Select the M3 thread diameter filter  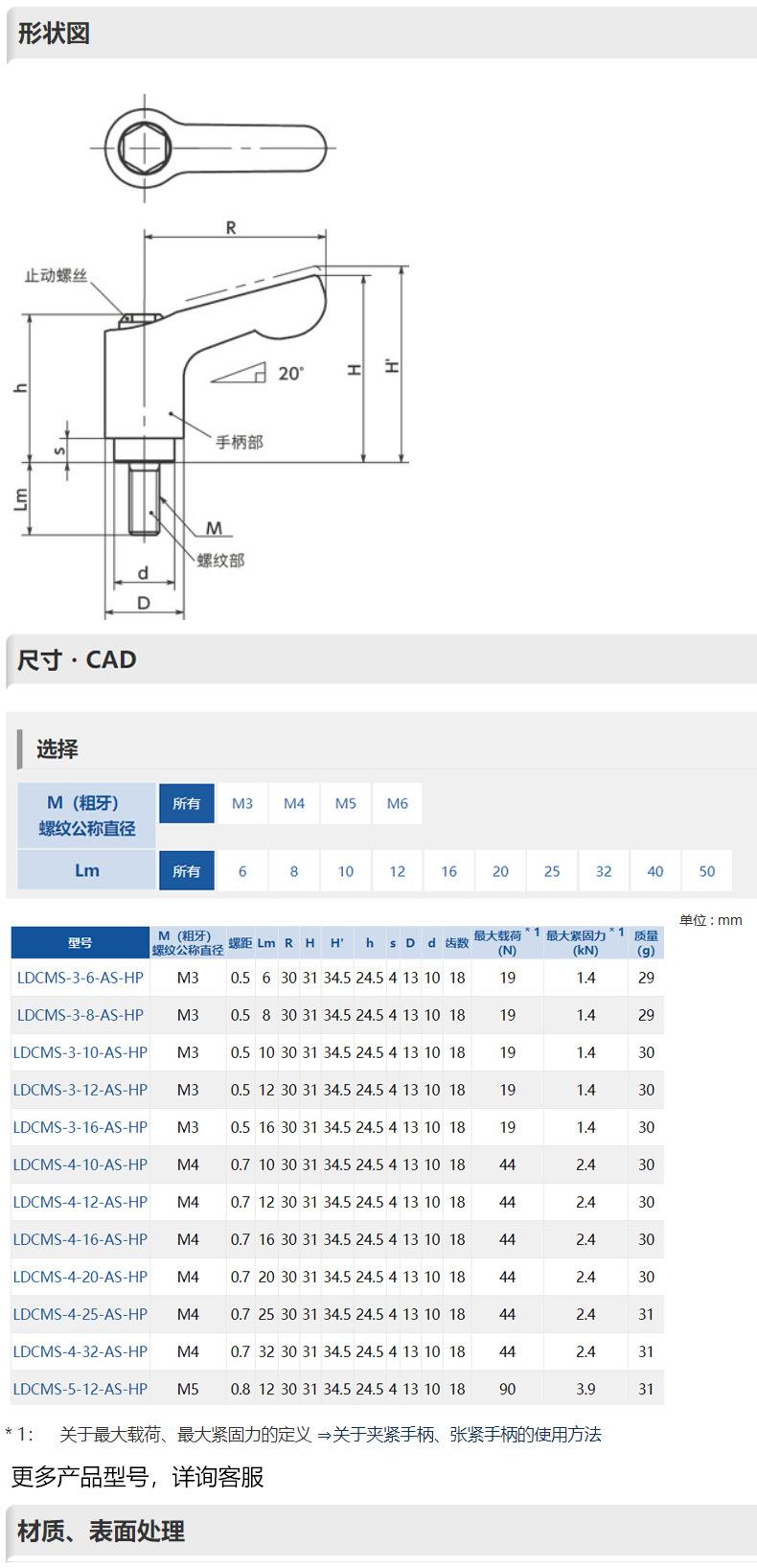(242, 803)
